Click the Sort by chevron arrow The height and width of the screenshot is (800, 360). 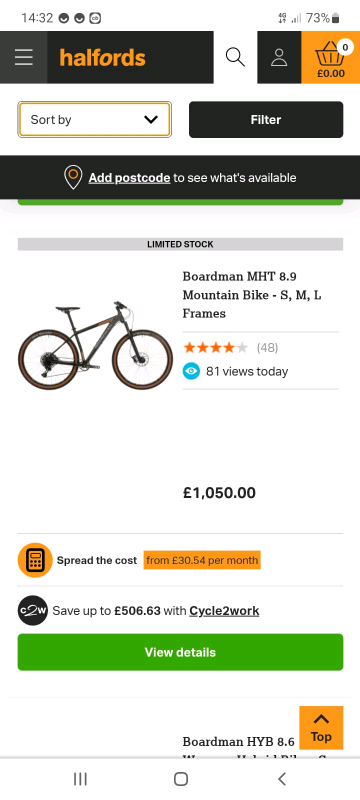point(151,119)
